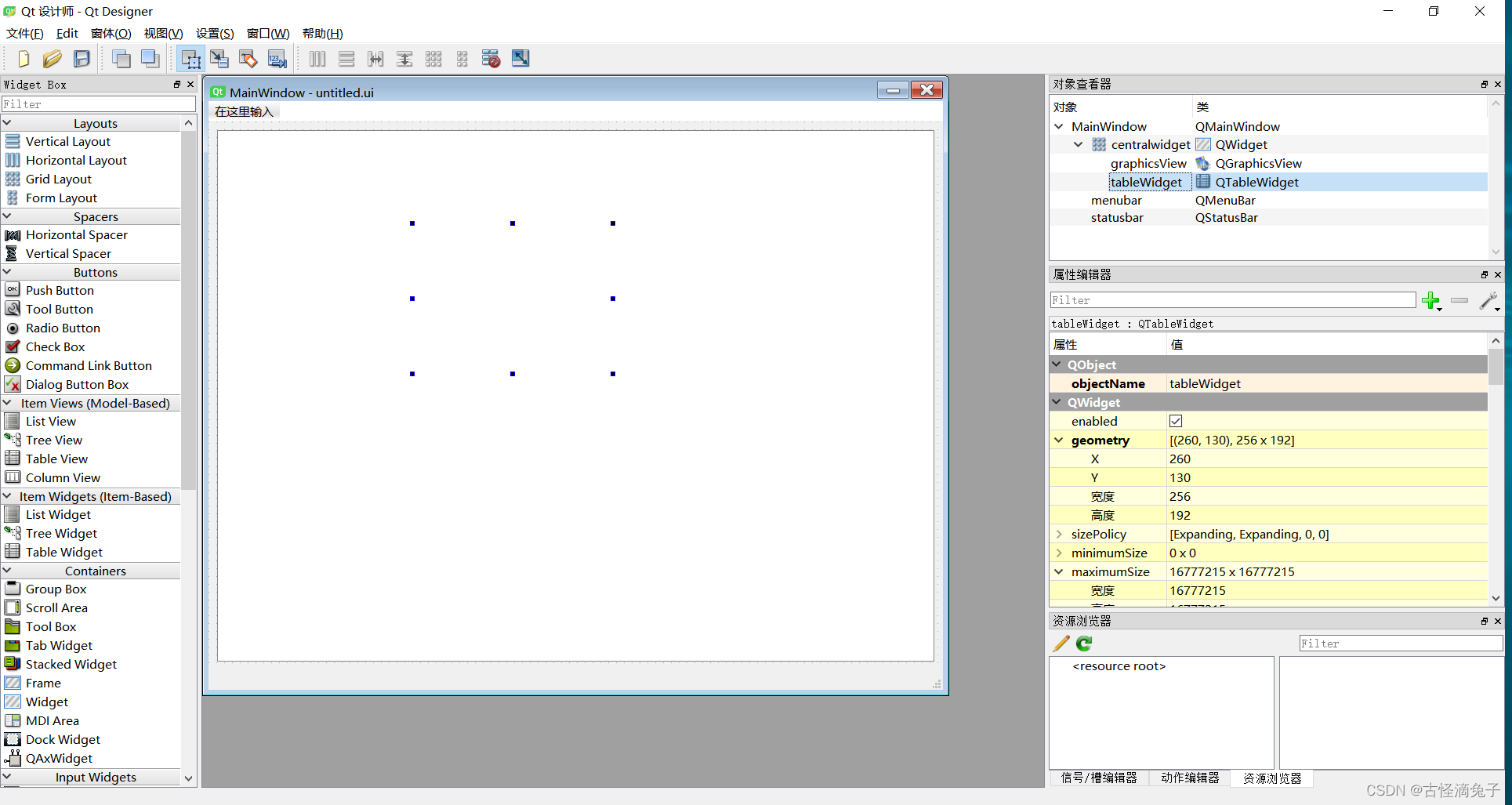Toggle the enabled checkbox for tableWidget

coord(1175,421)
